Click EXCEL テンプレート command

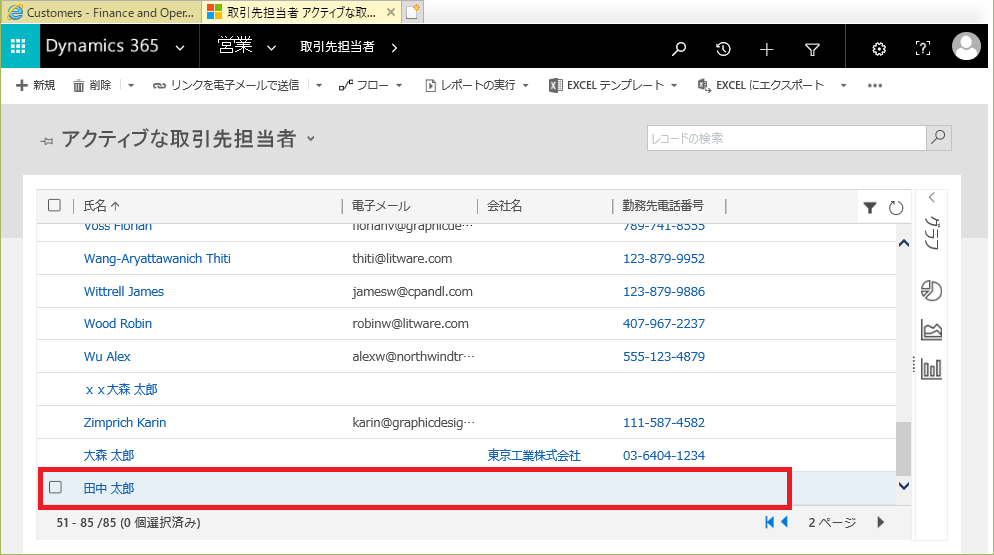coord(607,85)
